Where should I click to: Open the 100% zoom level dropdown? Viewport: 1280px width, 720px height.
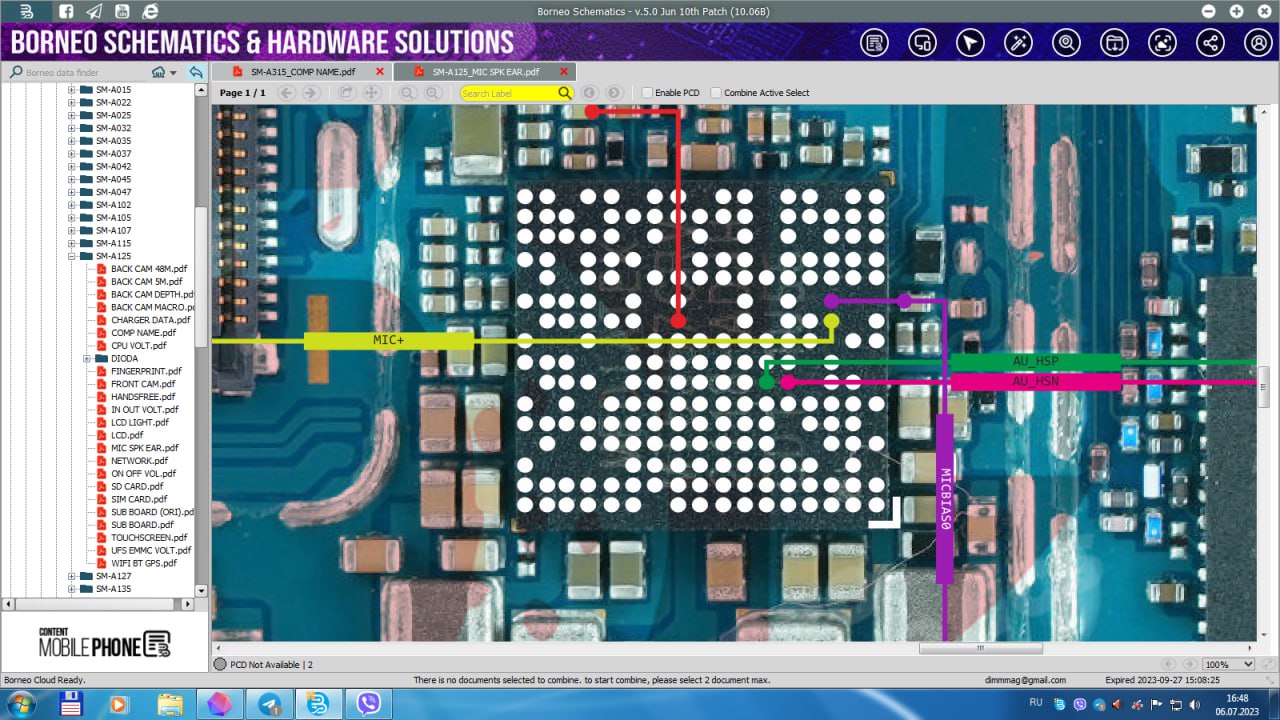coord(1247,664)
